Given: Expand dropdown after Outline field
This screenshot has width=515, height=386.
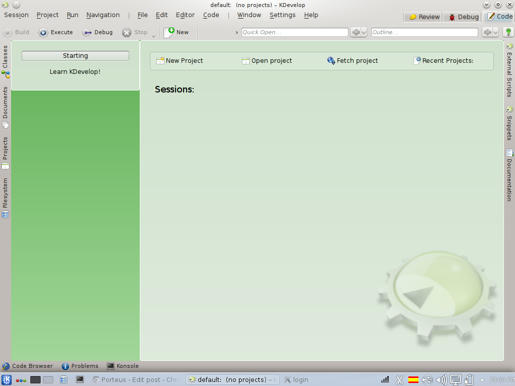Looking at the screenshot, I should click(x=490, y=32).
